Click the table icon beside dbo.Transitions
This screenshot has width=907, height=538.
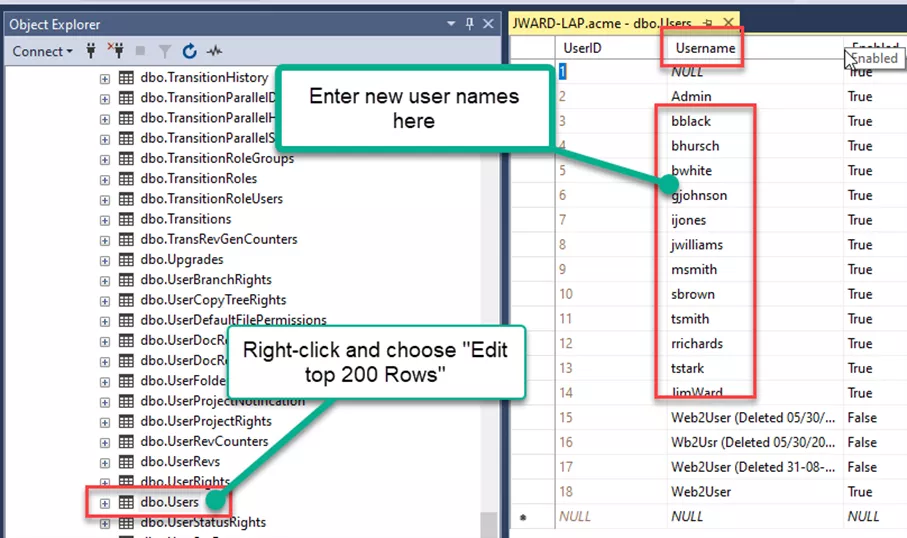127,219
